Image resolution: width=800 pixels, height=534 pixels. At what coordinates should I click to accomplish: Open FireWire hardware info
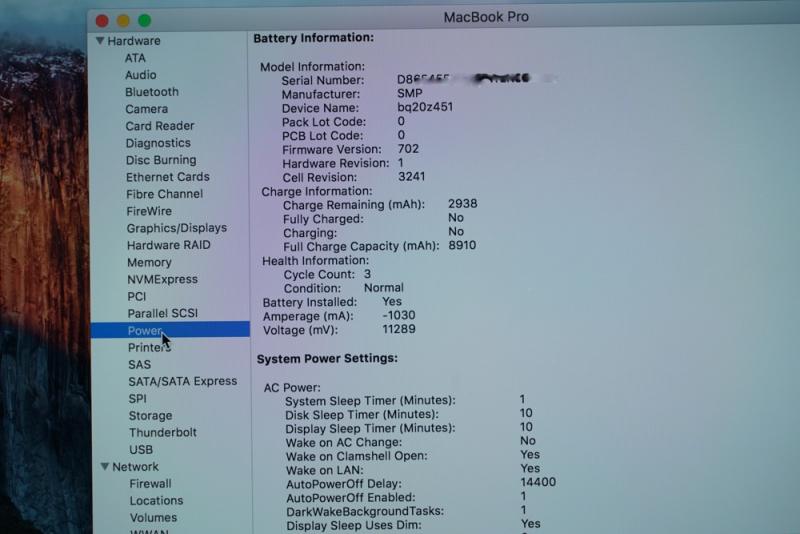149,211
